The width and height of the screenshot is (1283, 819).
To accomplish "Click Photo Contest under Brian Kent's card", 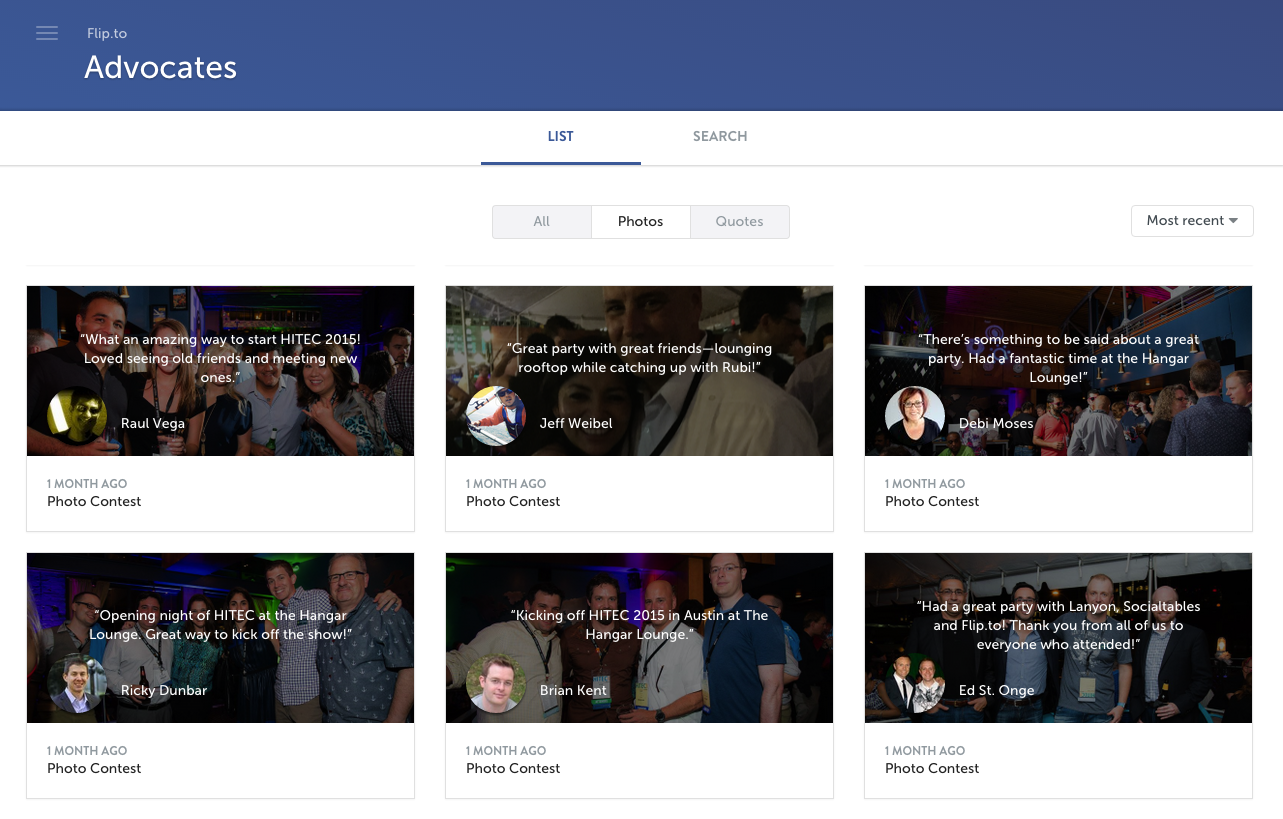I will 513,769.
